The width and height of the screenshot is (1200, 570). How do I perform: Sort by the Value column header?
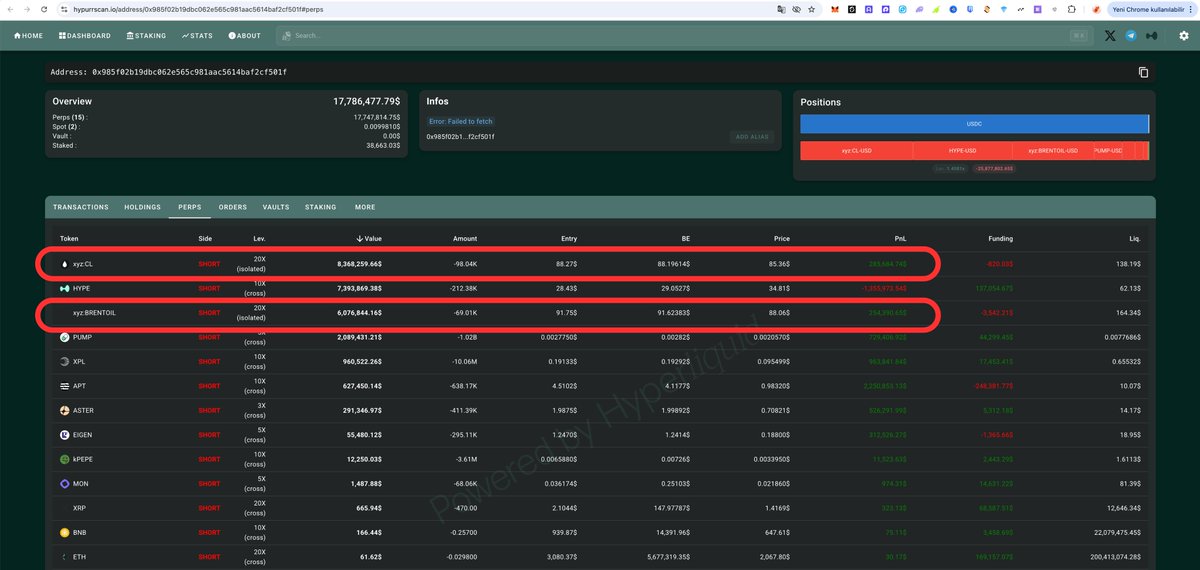coord(369,238)
